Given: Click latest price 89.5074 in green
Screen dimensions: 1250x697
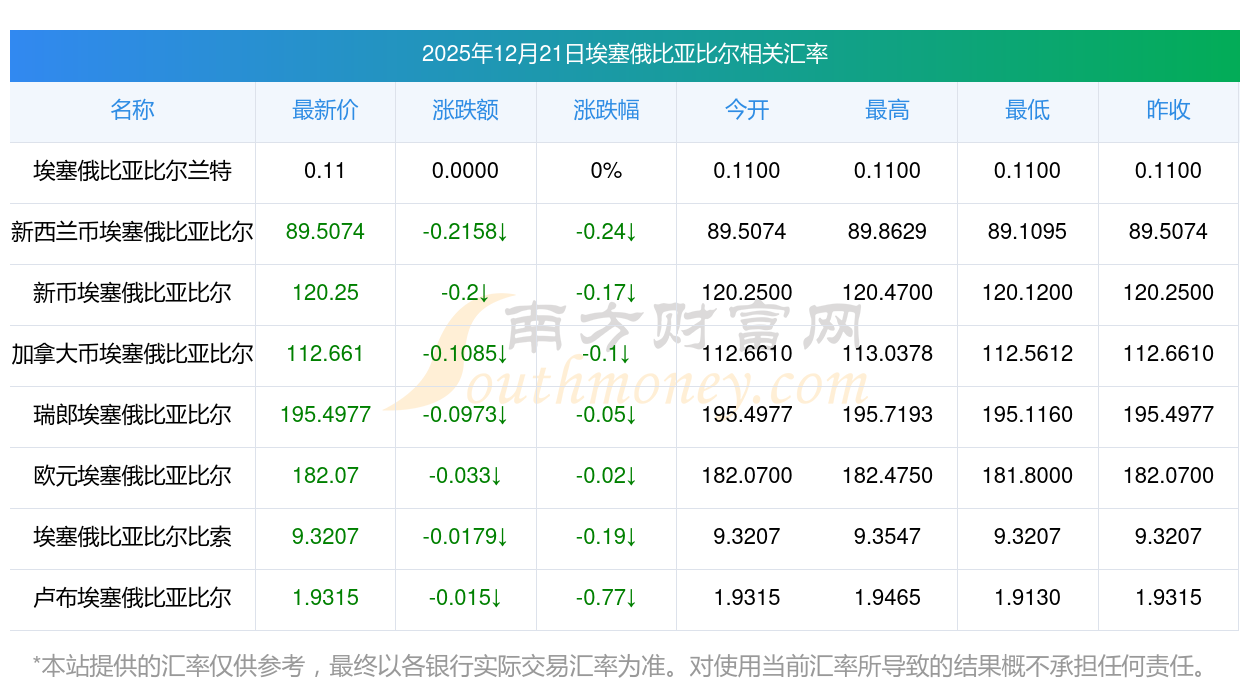Looking at the screenshot, I should [325, 232].
